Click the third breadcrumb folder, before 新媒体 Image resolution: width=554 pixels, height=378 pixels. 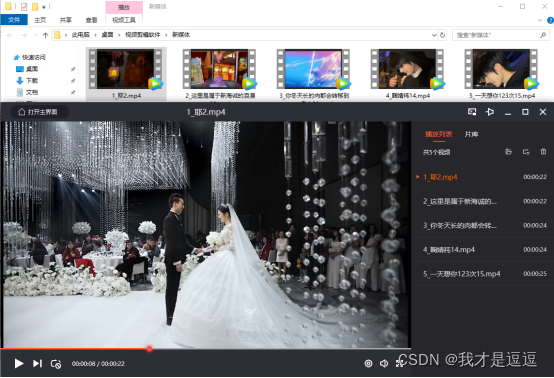click(x=143, y=35)
